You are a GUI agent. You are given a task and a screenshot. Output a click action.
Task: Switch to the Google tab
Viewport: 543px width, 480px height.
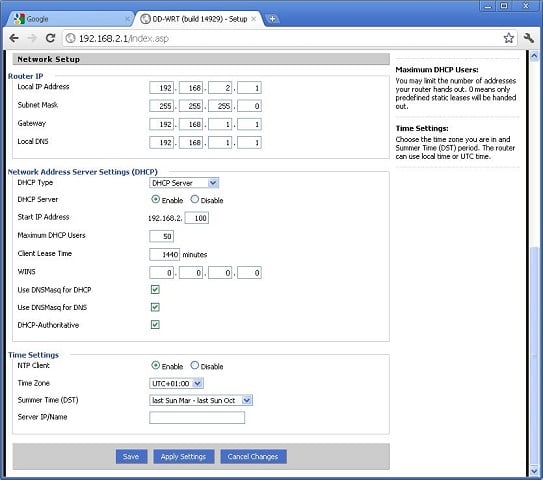coord(69,19)
